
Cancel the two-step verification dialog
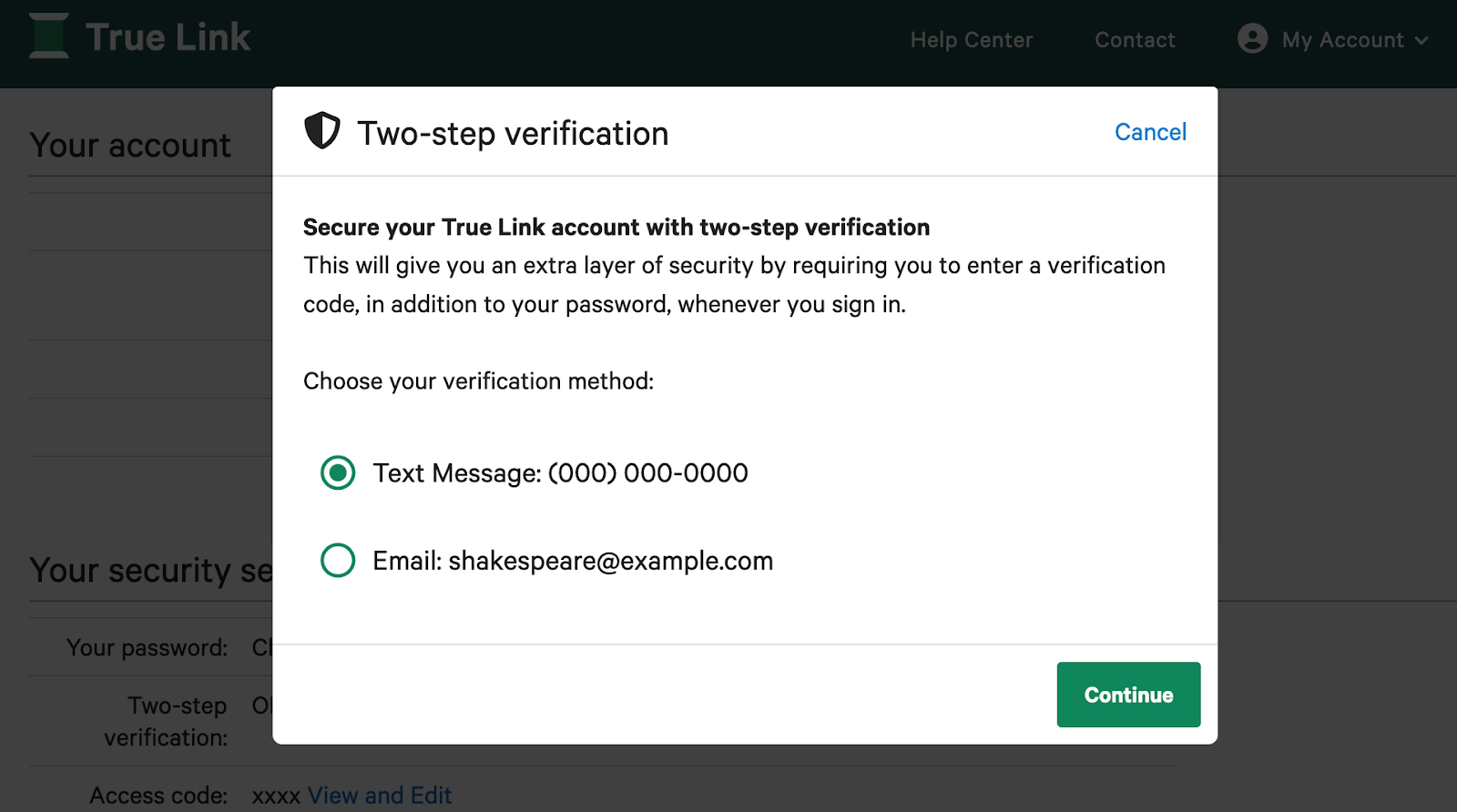1150,132
